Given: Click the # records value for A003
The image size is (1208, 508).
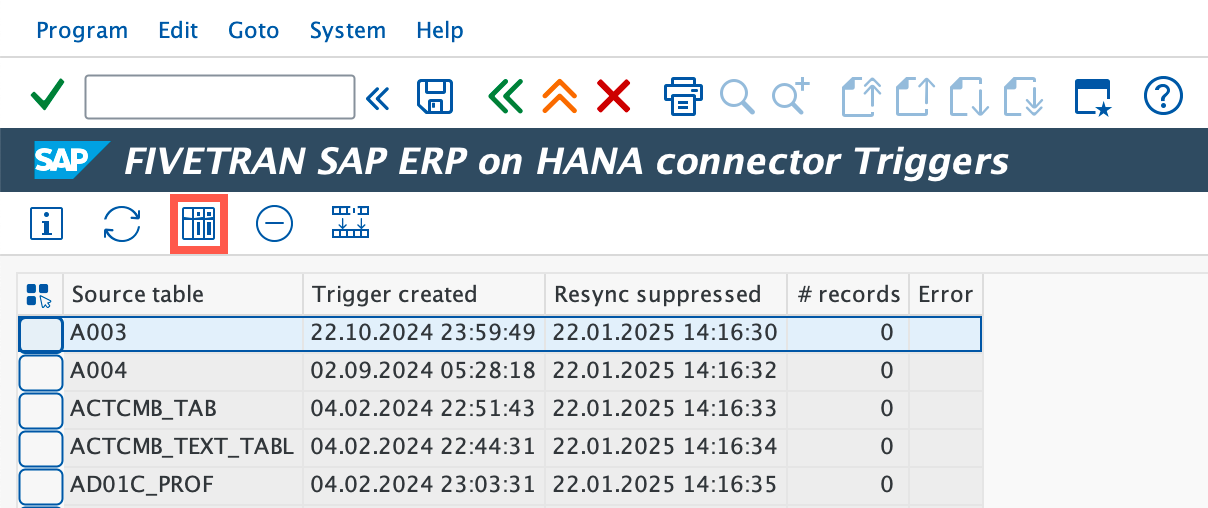Looking at the screenshot, I should pos(848,333).
